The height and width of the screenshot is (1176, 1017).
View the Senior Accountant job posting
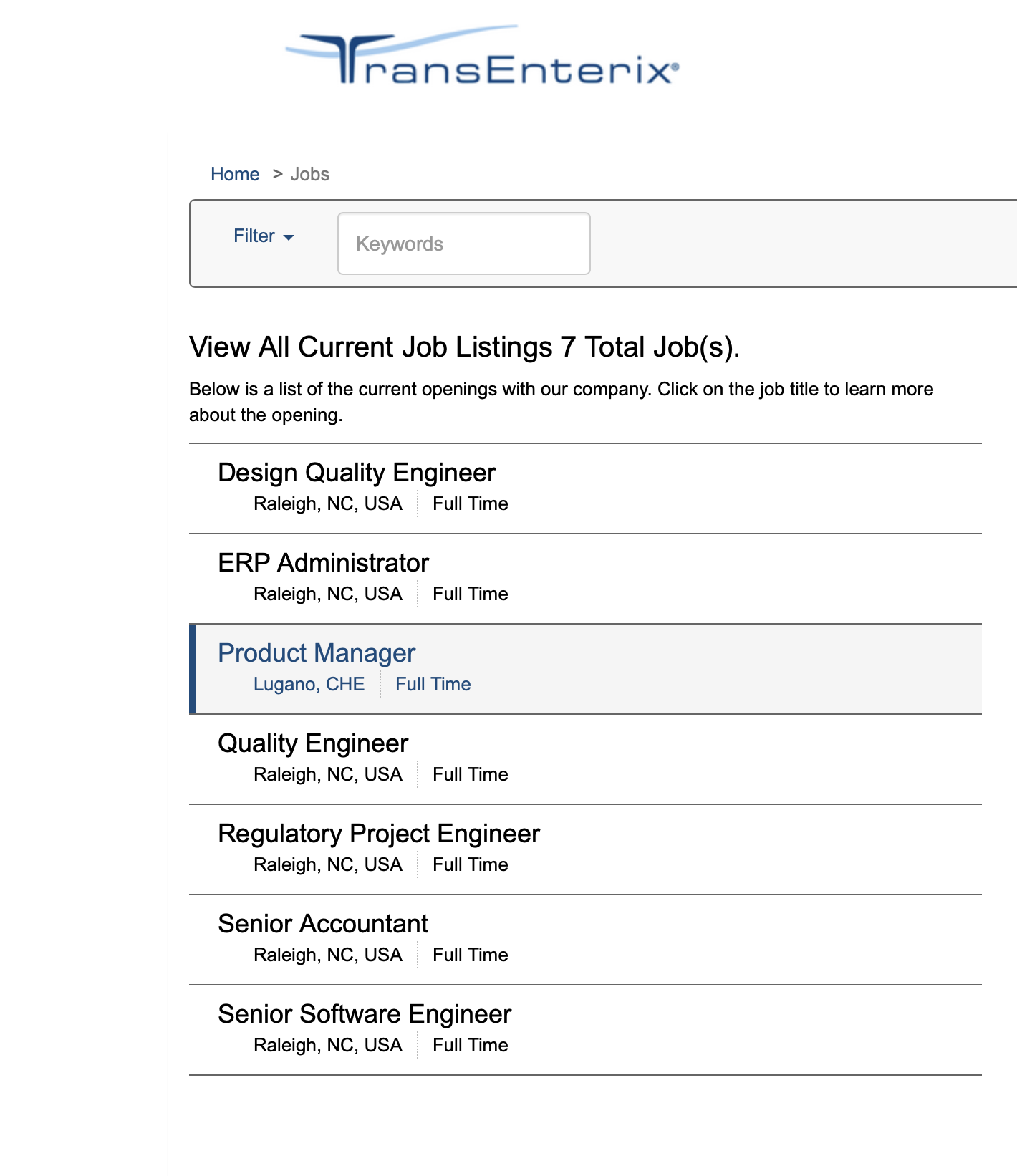(x=323, y=924)
